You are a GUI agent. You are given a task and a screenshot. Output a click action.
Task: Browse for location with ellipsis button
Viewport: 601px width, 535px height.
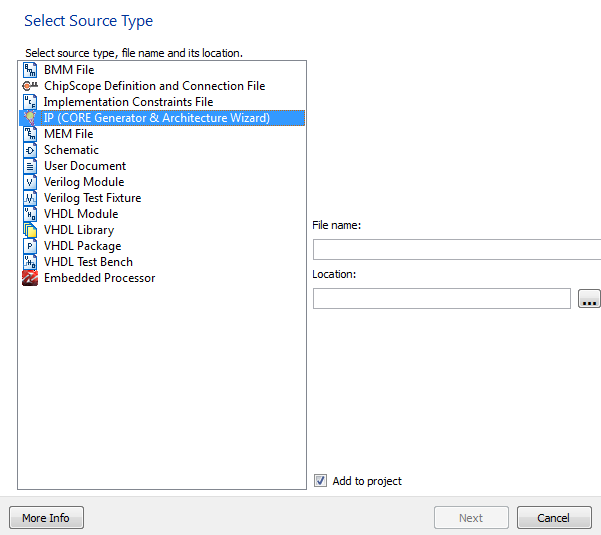click(x=589, y=298)
